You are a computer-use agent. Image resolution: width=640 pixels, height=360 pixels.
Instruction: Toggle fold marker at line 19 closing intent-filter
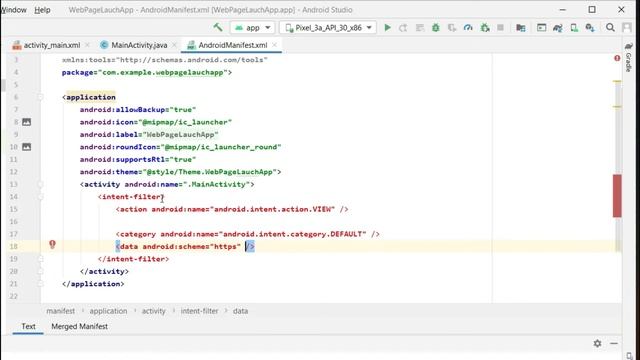pos(40,259)
